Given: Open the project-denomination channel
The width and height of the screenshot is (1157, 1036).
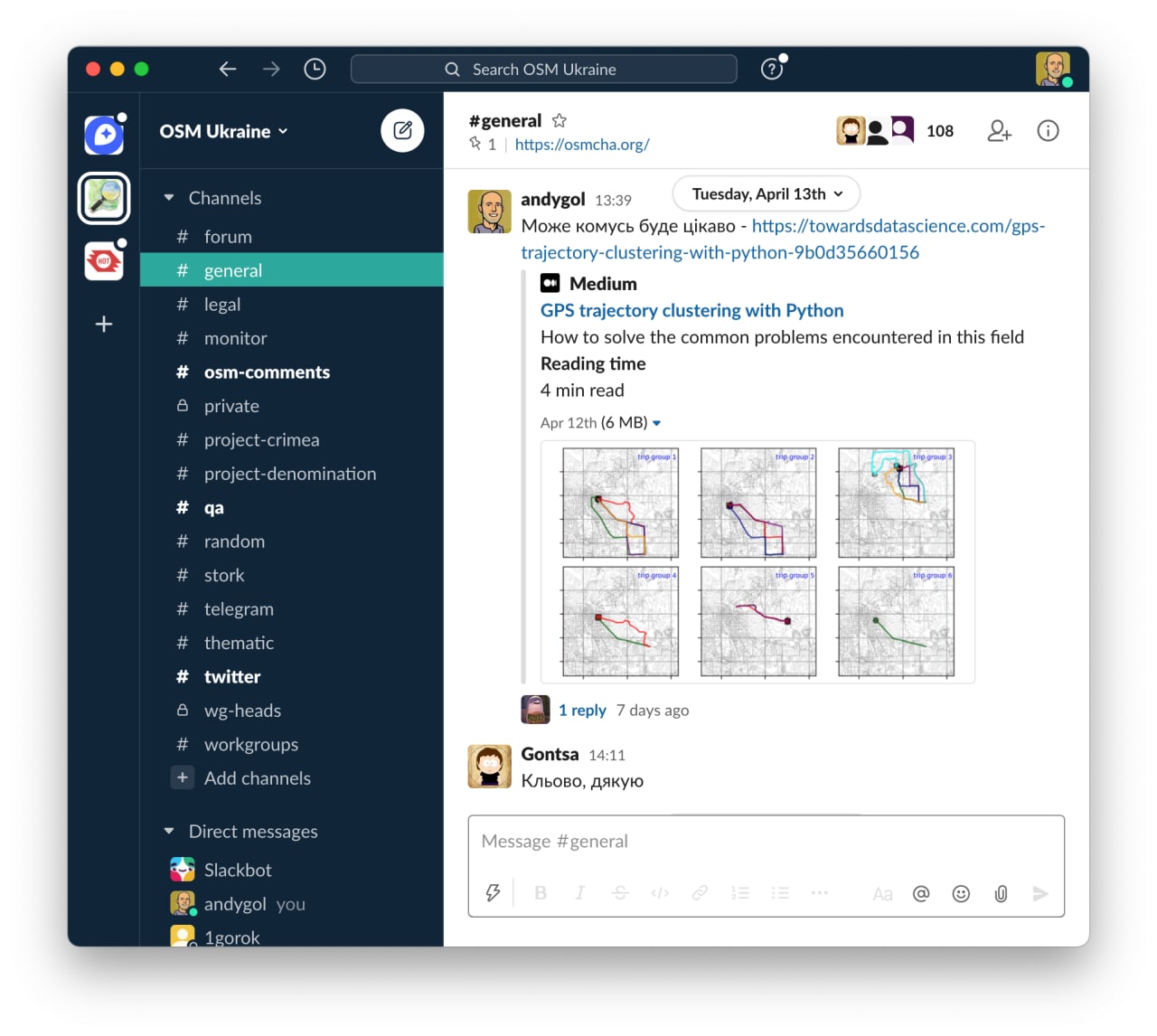Looking at the screenshot, I should click(x=292, y=474).
